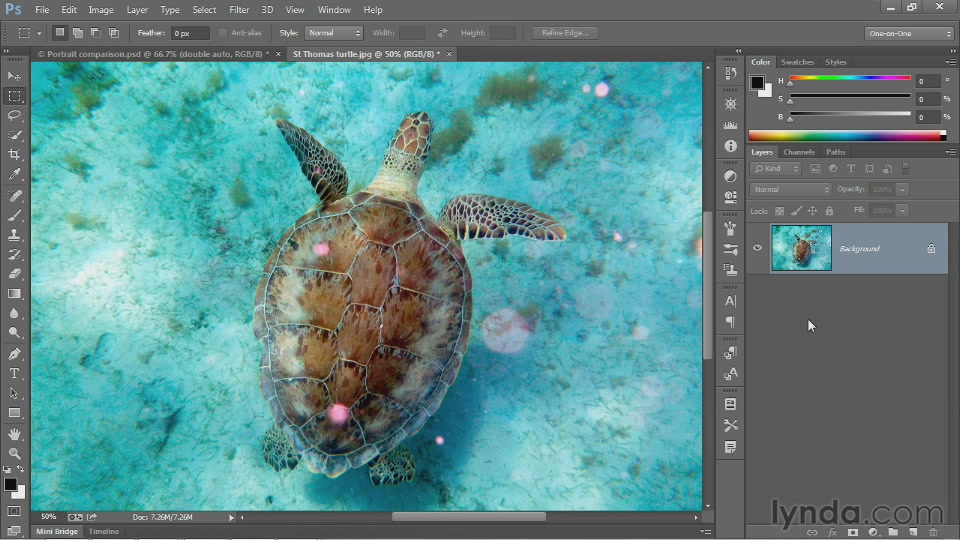Viewport: 960px width, 540px height.
Task: Click the Add layer style fx icon
Action: point(832,532)
